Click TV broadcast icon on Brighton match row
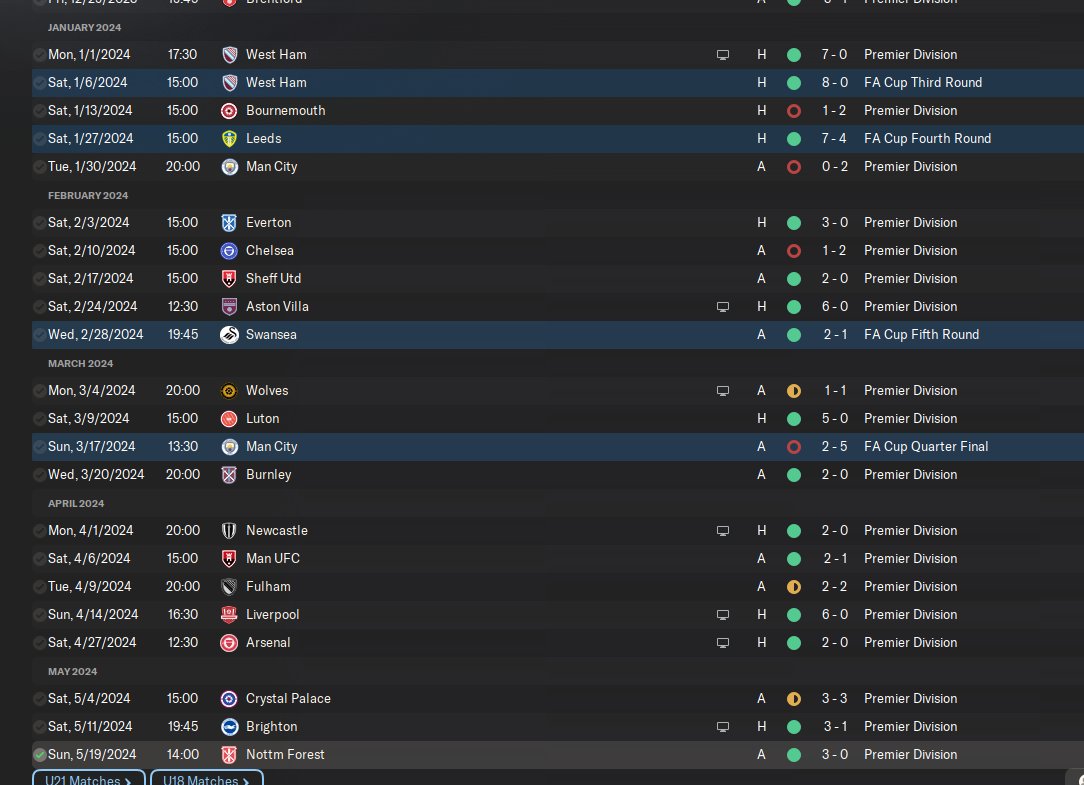This screenshot has height=785, width=1084. pyautogui.click(x=723, y=727)
